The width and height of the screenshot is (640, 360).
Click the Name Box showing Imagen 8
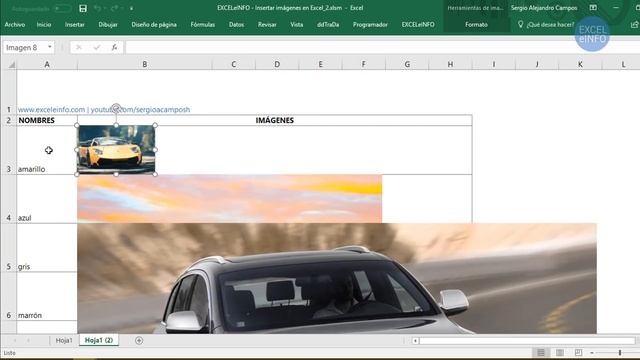pyautogui.click(x=24, y=47)
